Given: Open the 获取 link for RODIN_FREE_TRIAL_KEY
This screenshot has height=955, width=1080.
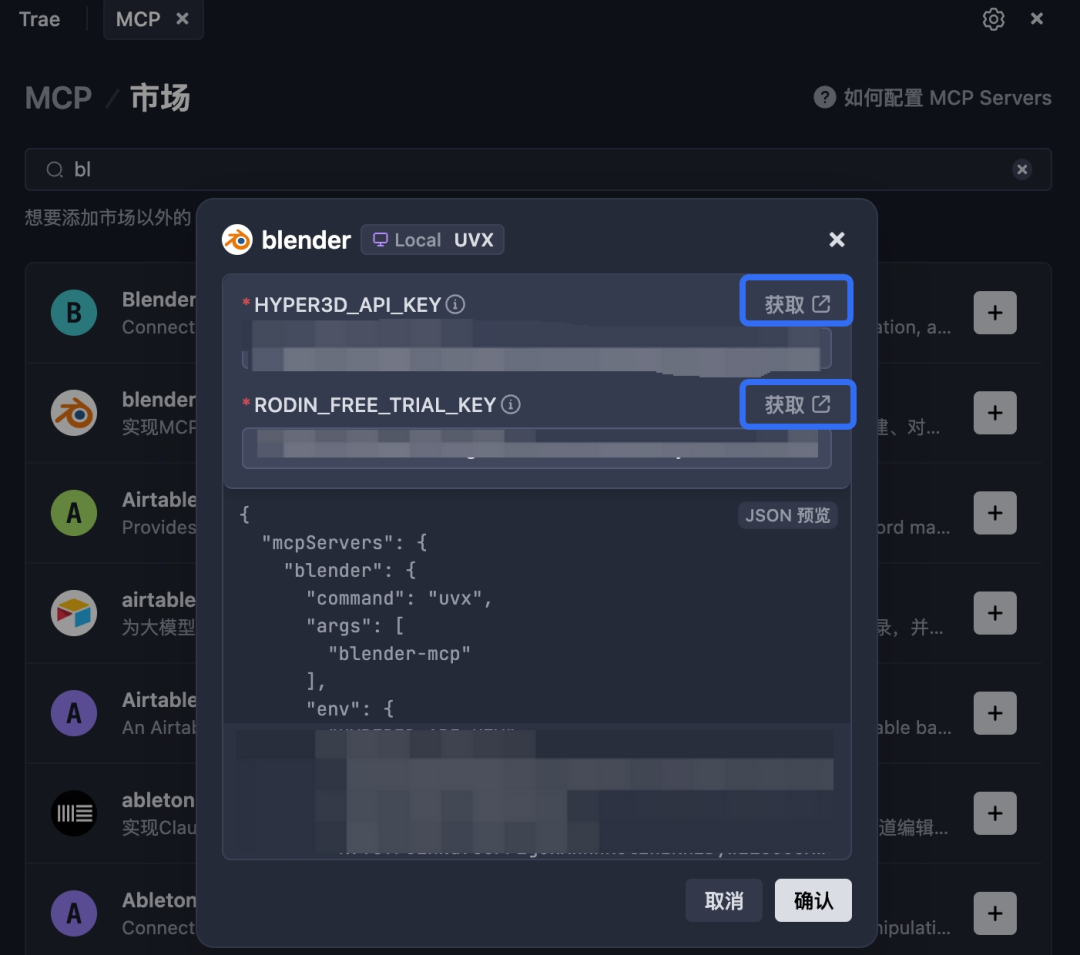Looking at the screenshot, I should [797, 404].
